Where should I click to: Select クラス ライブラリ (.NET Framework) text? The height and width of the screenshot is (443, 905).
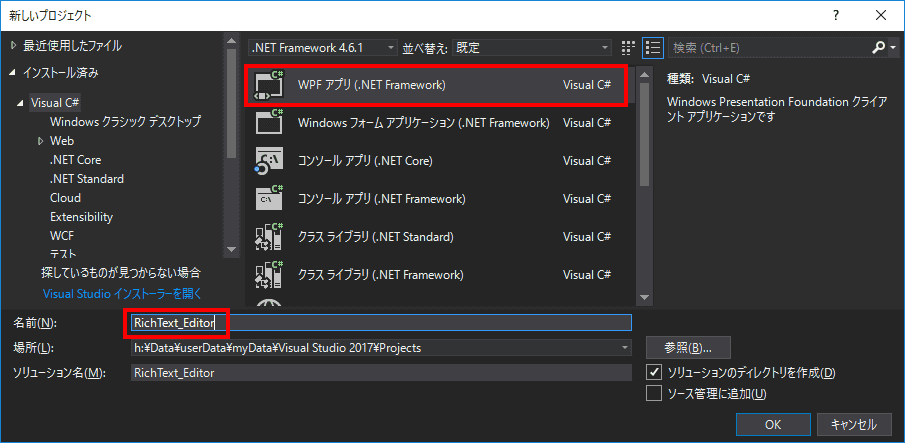380,275
